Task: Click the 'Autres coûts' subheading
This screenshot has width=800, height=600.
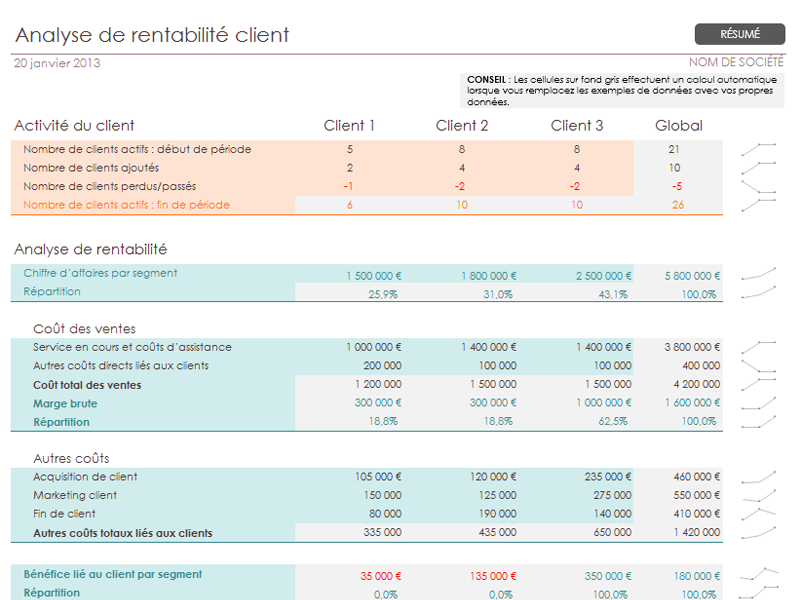Action: 71,459
